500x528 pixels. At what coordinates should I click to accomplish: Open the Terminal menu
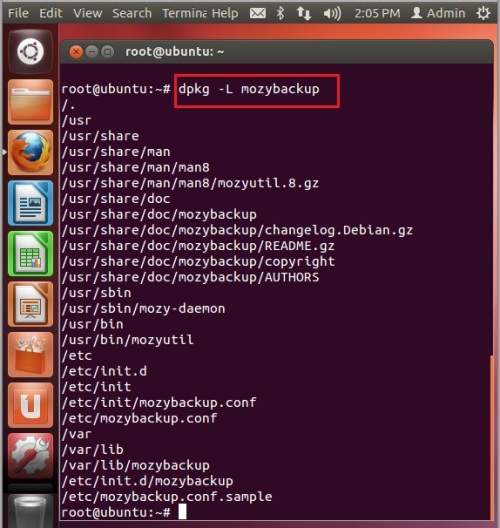click(184, 13)
